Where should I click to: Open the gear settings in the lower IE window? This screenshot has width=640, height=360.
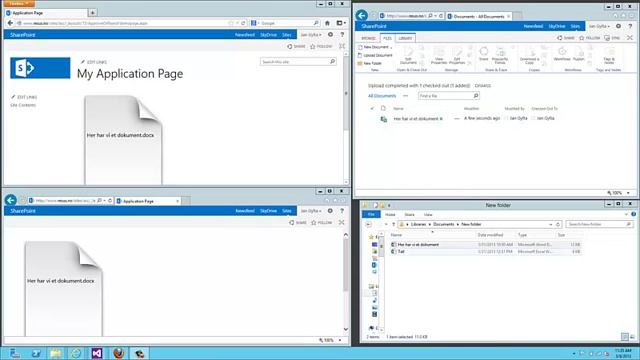tap(330, 211)
